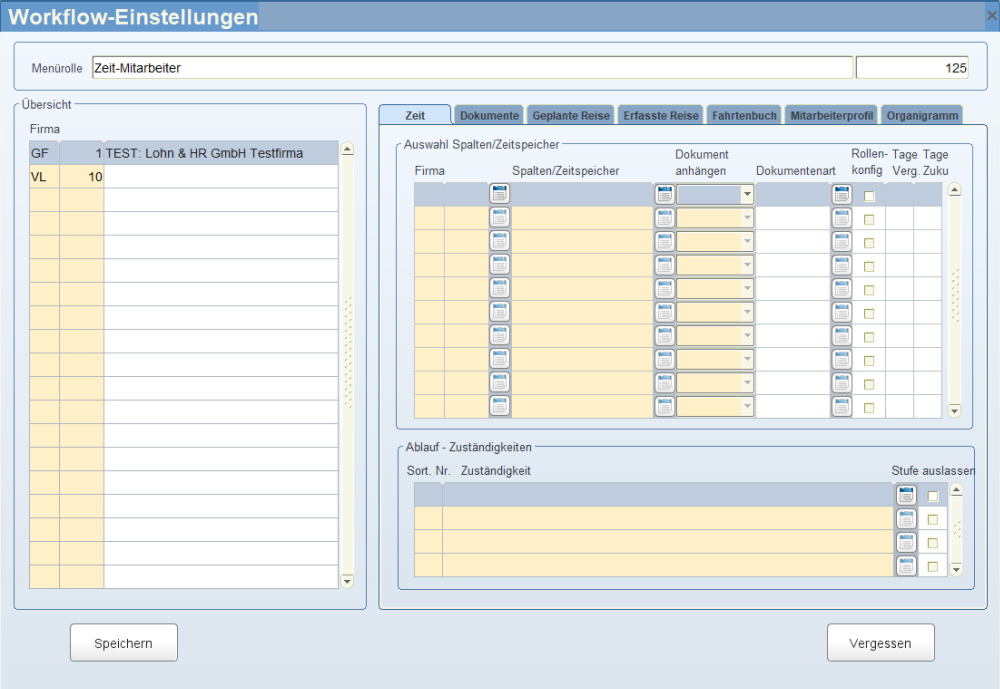Screen dimensions: 1000x689
Task: Click second-row Spalten/Zeitspeicher lookup icon
Action: [500, 218]
